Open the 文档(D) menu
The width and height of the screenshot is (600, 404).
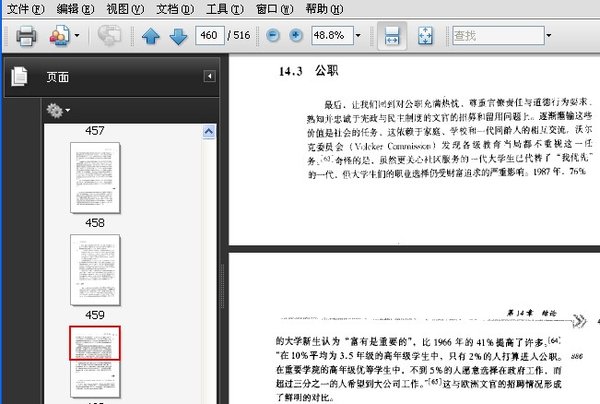(175, 8)
